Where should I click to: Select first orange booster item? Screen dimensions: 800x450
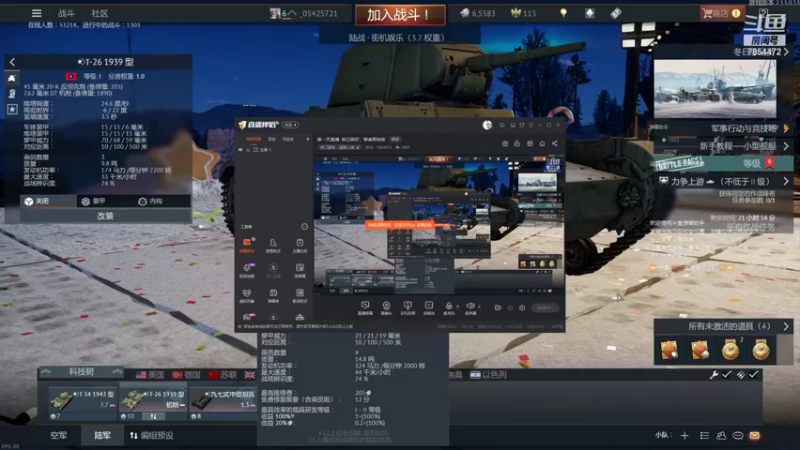(669, 350)
